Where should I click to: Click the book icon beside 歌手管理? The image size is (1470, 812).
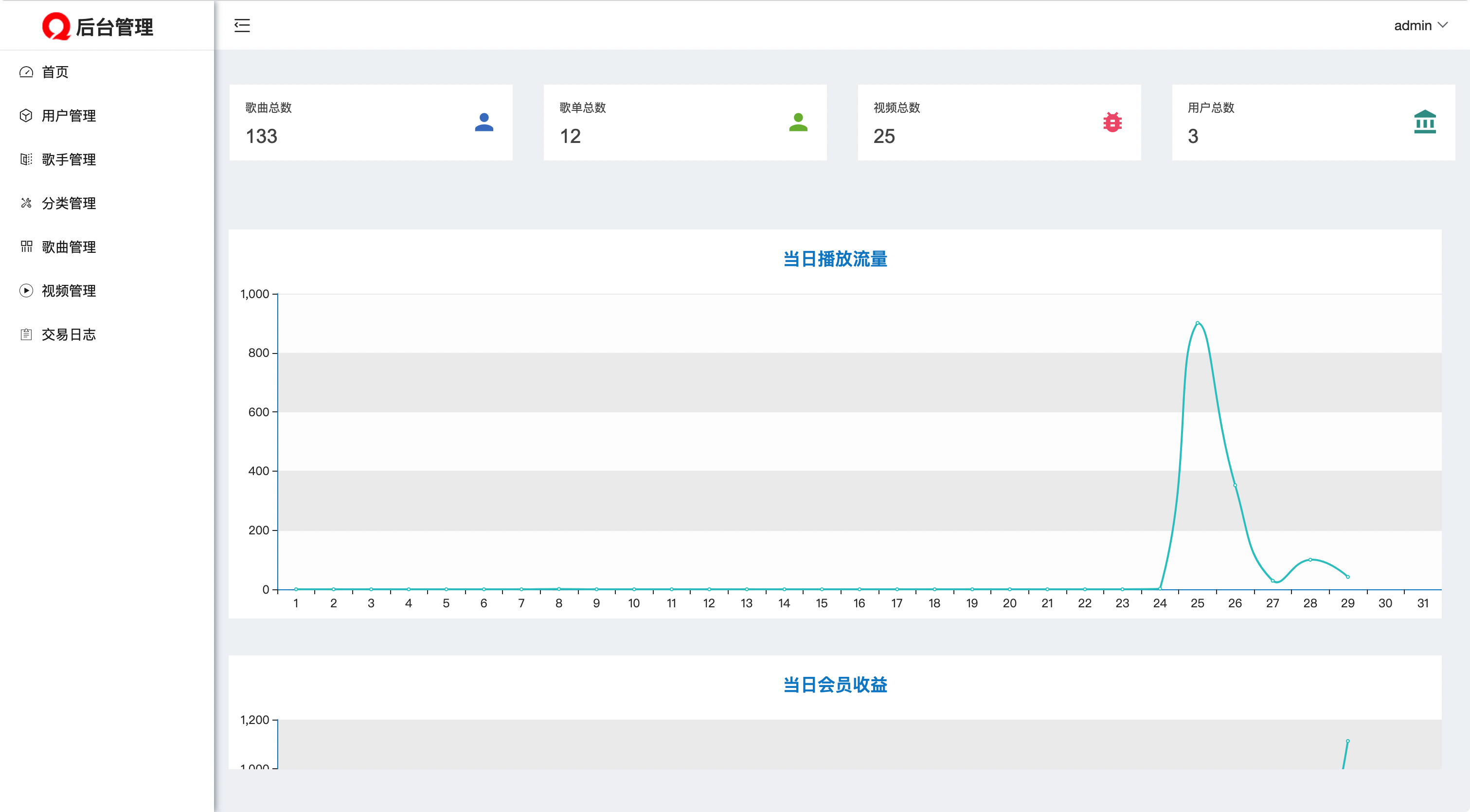26,159
